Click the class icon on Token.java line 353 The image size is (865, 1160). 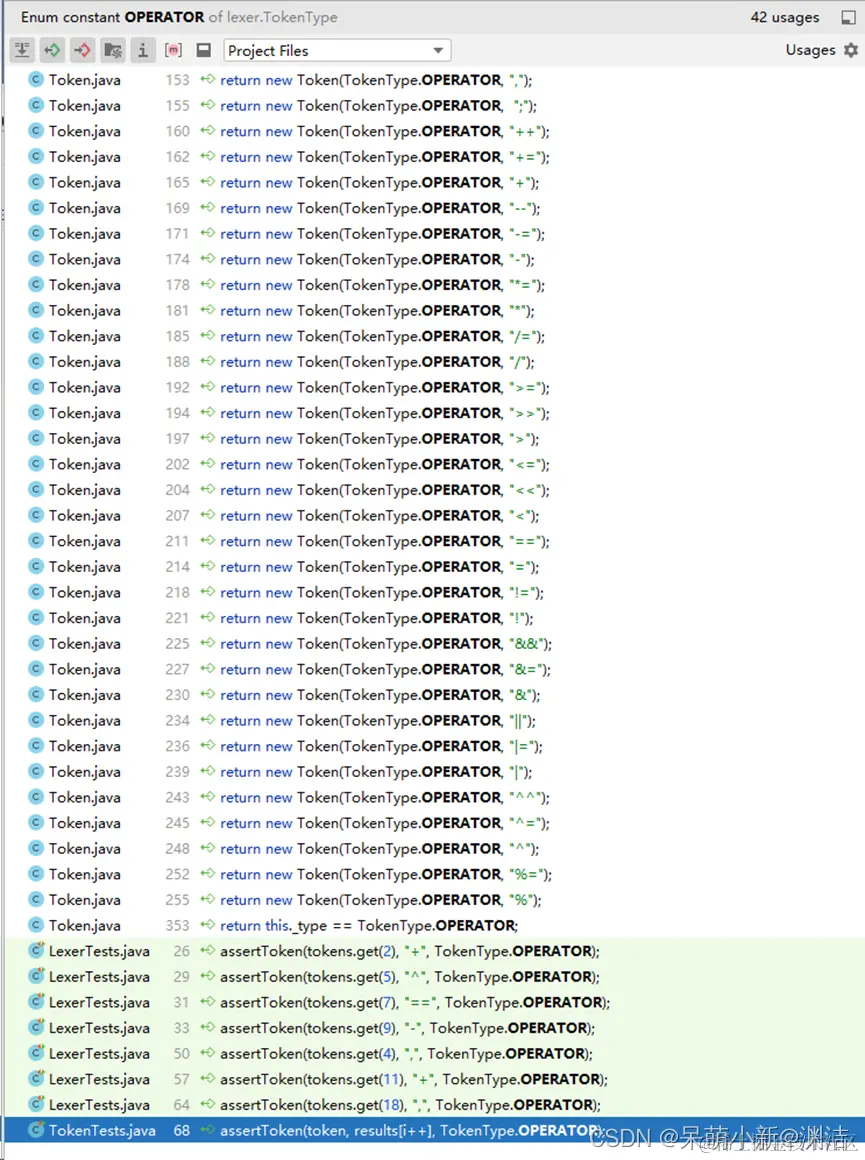[36, 925]
